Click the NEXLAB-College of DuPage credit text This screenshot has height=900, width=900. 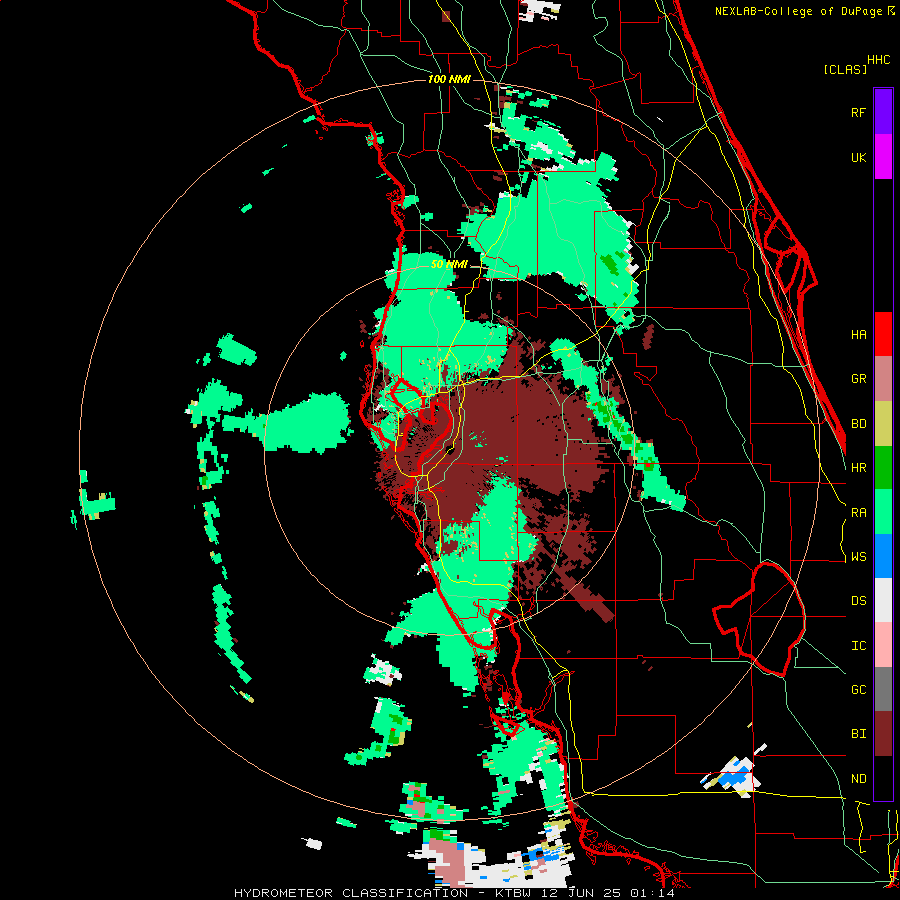799,11
